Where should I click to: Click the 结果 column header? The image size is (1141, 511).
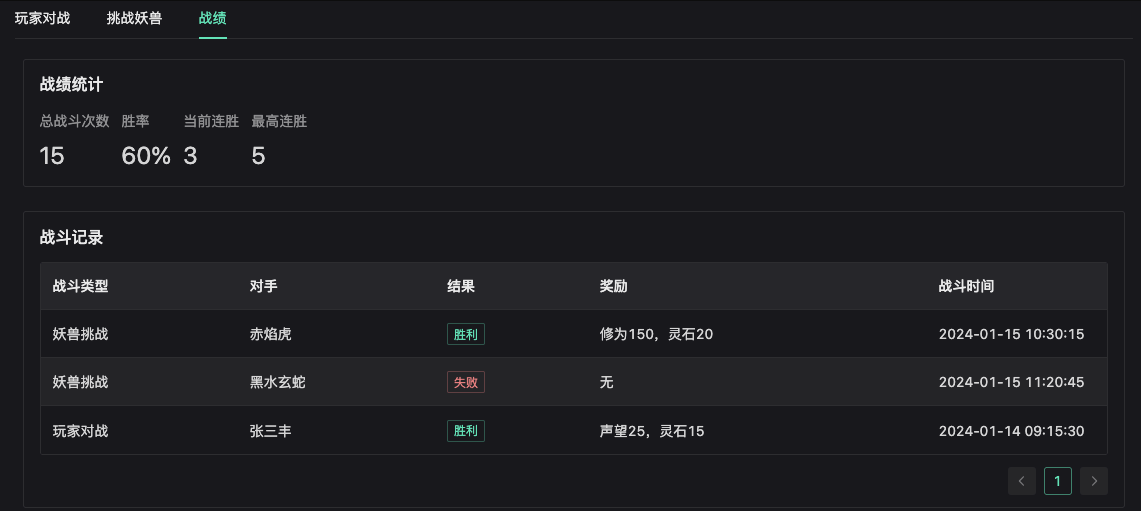460,286
